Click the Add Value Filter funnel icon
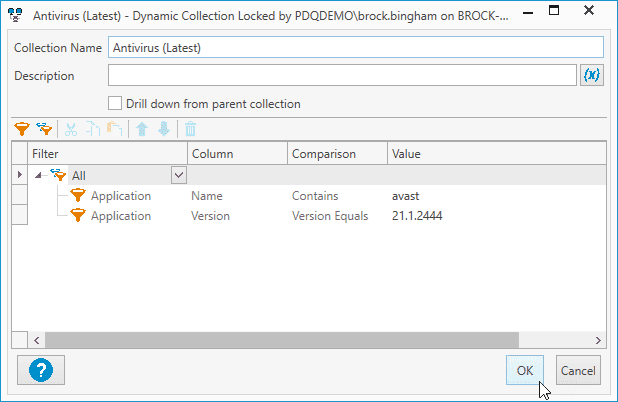618x402 pixels. [22, 129]
